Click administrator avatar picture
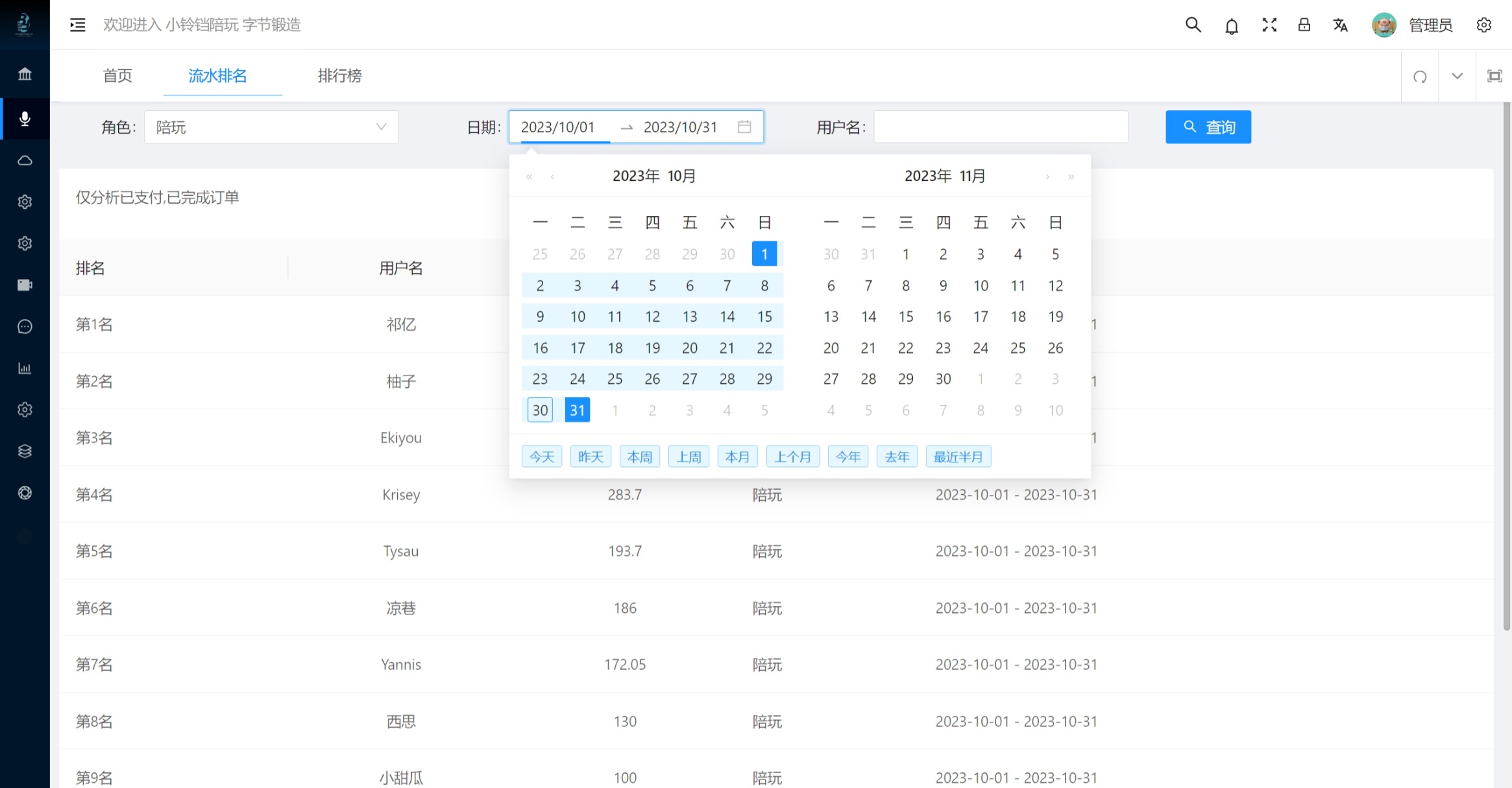This screenshot has width=1512, height=788. 1384,25
